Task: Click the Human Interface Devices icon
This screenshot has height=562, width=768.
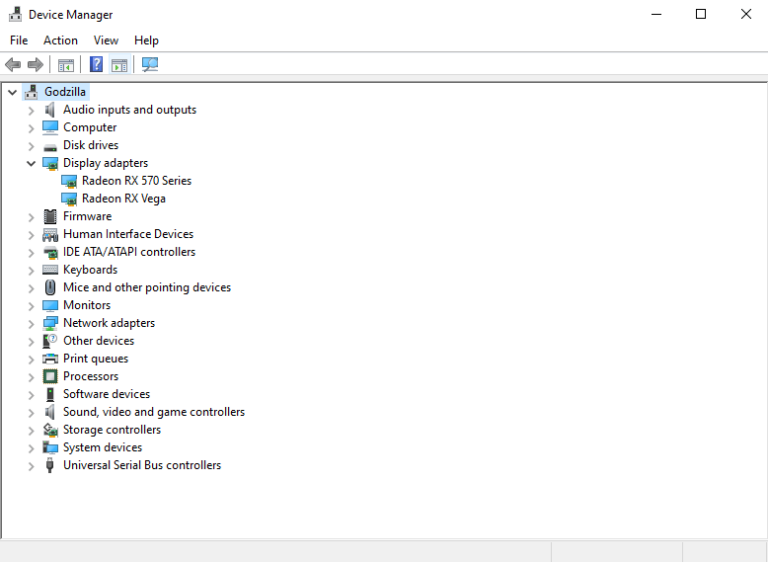Action: click(x=50, y=235)
